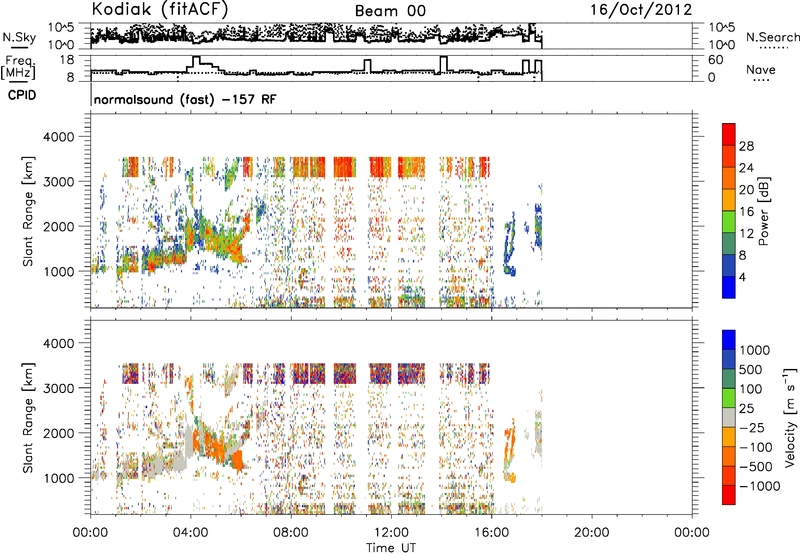Click the "18" frequency axis tick
The image size is (800, 554).
67,60
